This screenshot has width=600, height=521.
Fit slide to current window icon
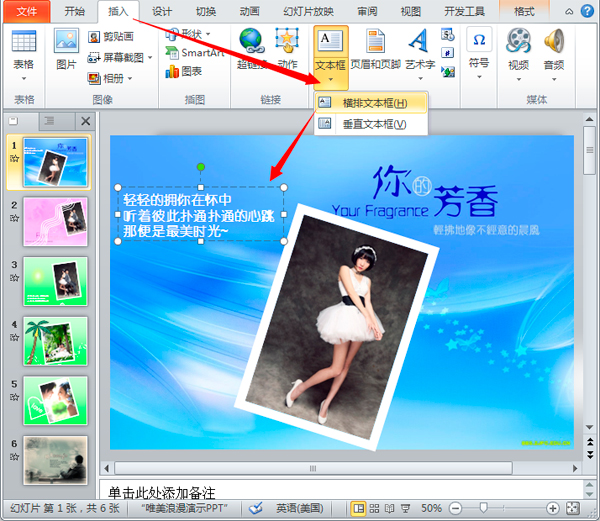pyautogui.click(x=573, y=508)
